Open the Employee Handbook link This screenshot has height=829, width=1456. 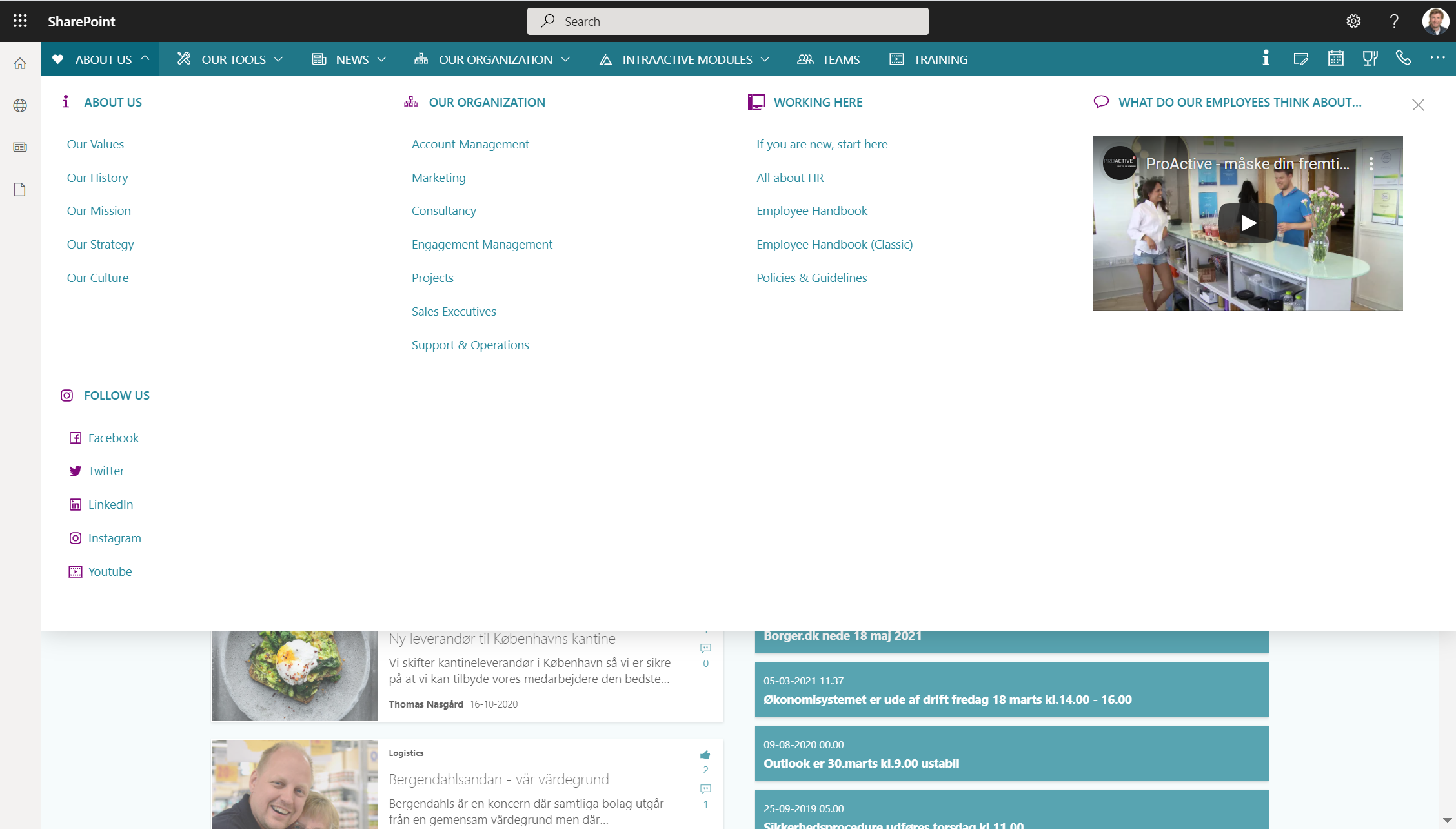(x=811, y=211)
